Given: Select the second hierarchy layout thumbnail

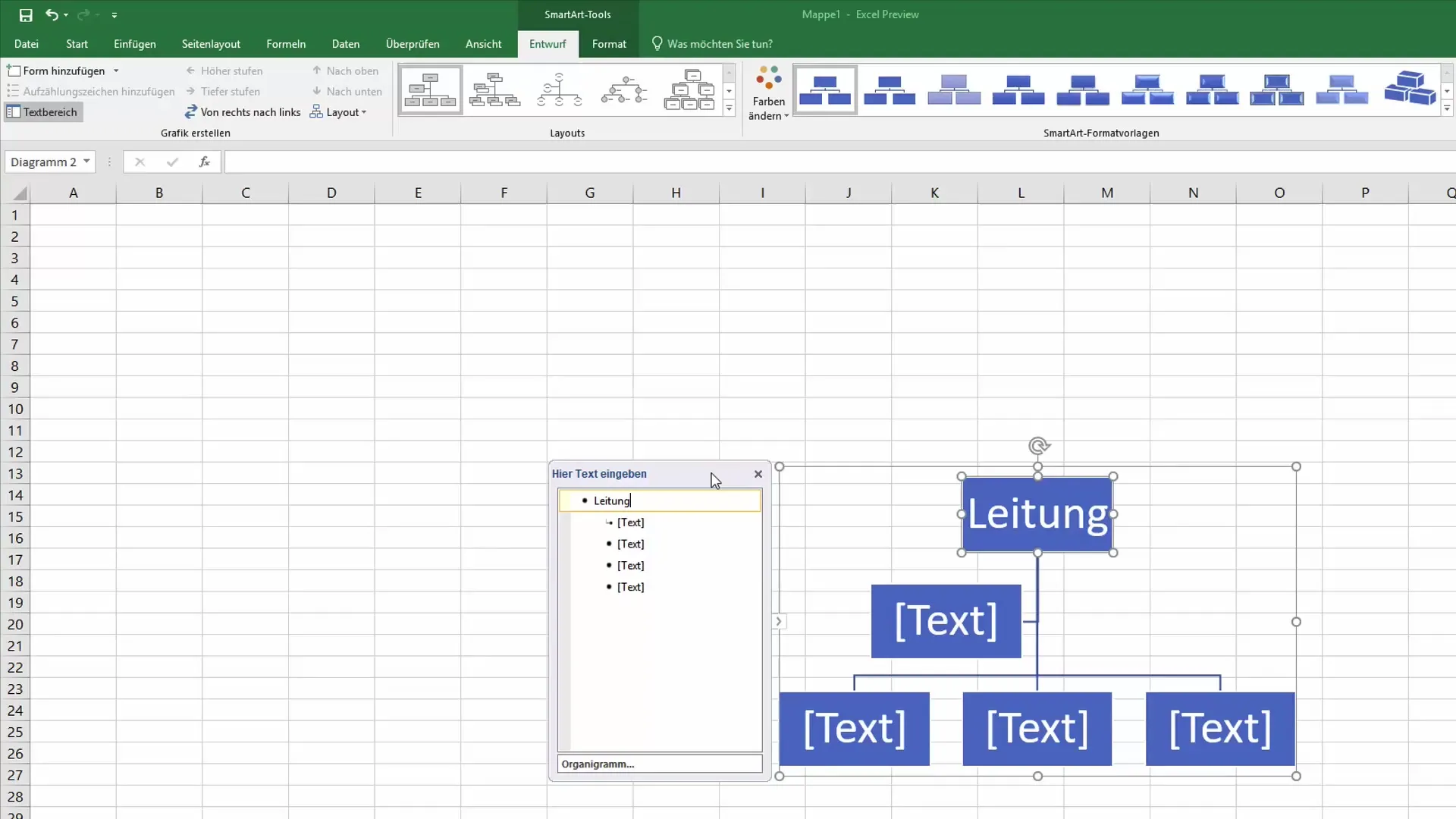Looking at the screenshot, I should [495, 90].
